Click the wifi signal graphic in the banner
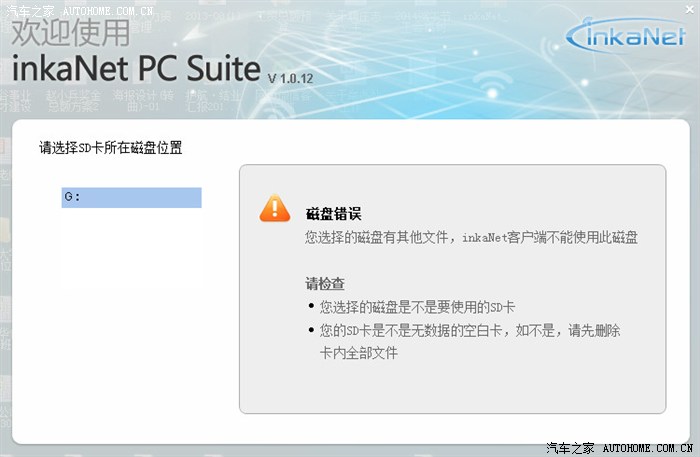700x457 pixels. [x=492, y=85]
